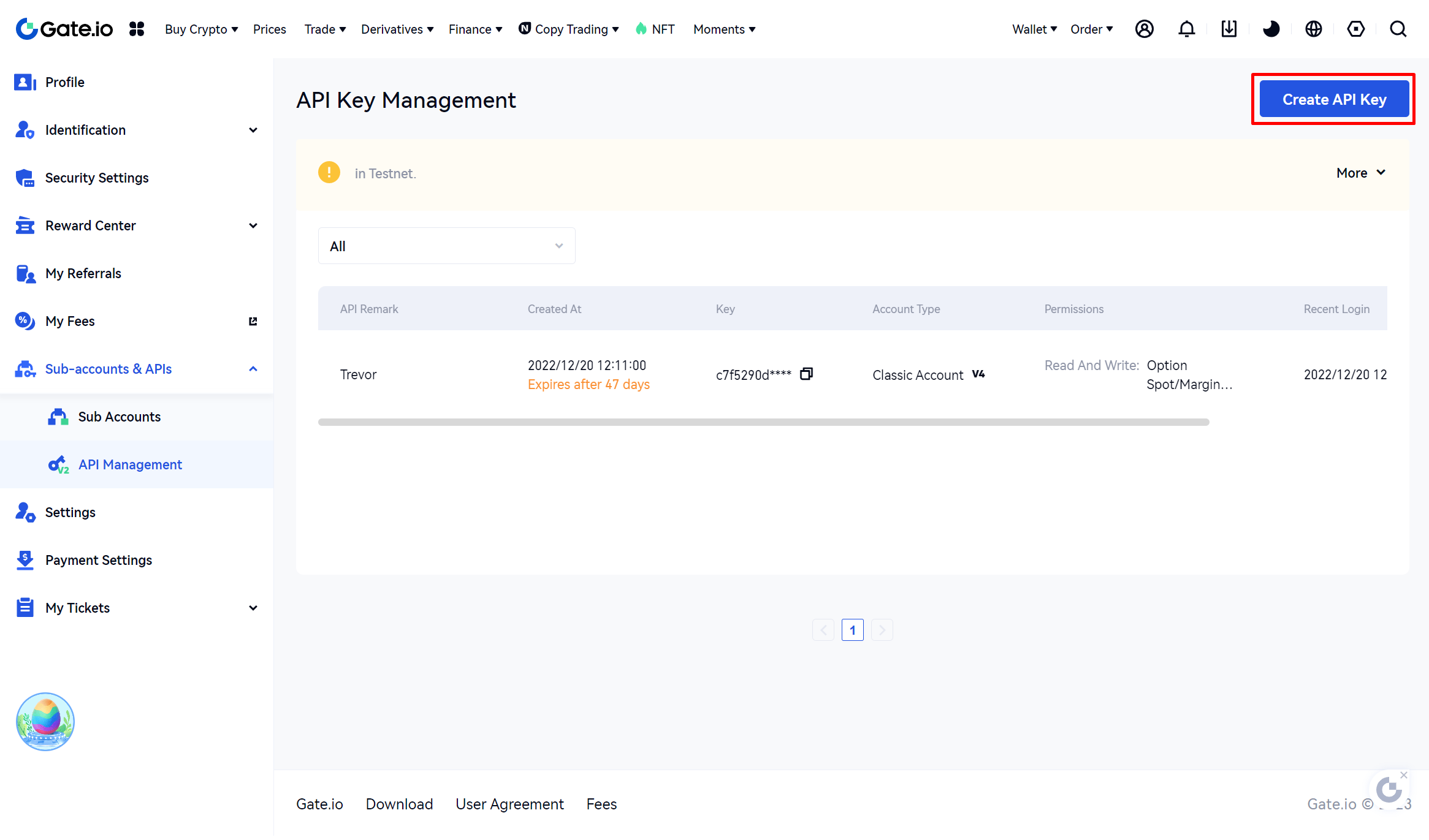Screen dimensions: 1429x840
Task: Go to page 1 in pagination
Action: (x=852, y=630)
